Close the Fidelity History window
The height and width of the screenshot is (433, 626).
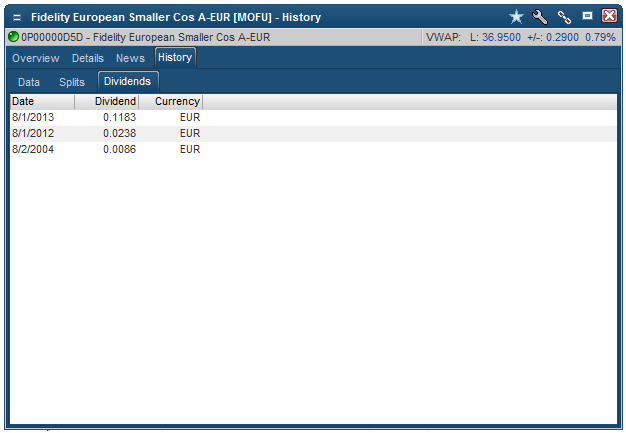coord(610,16)
